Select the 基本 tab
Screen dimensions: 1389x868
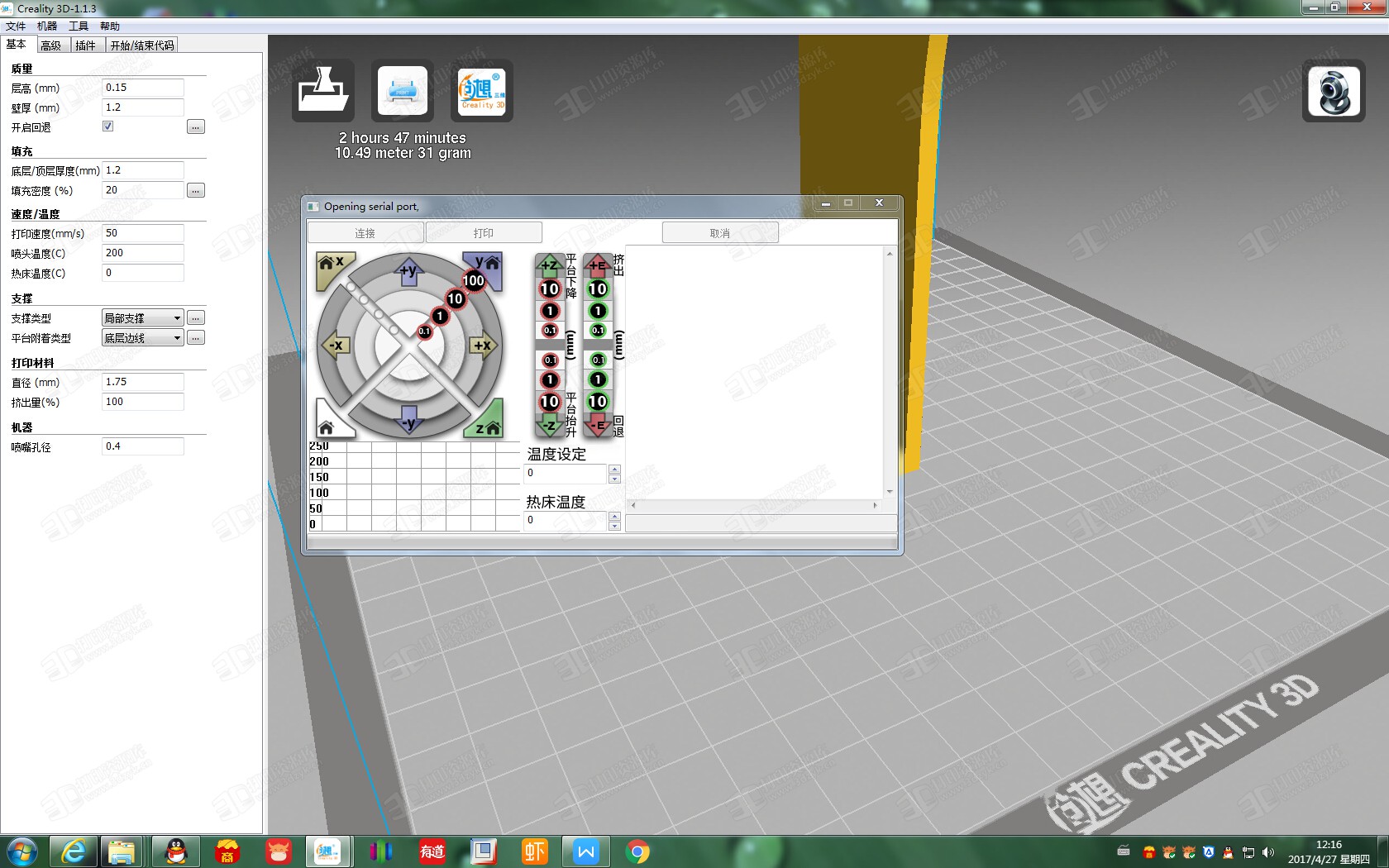[x=17, y=45]
